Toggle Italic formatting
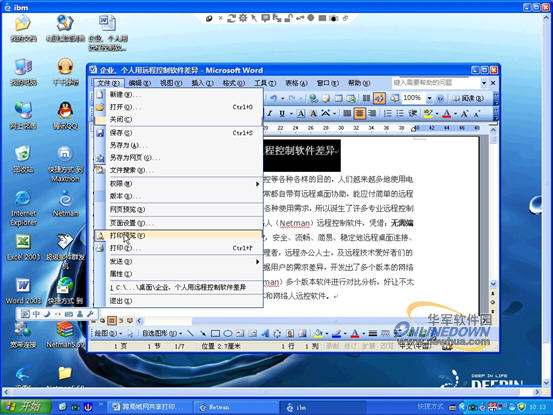Screen dimensions: 553x415 [x=270, y=113]
